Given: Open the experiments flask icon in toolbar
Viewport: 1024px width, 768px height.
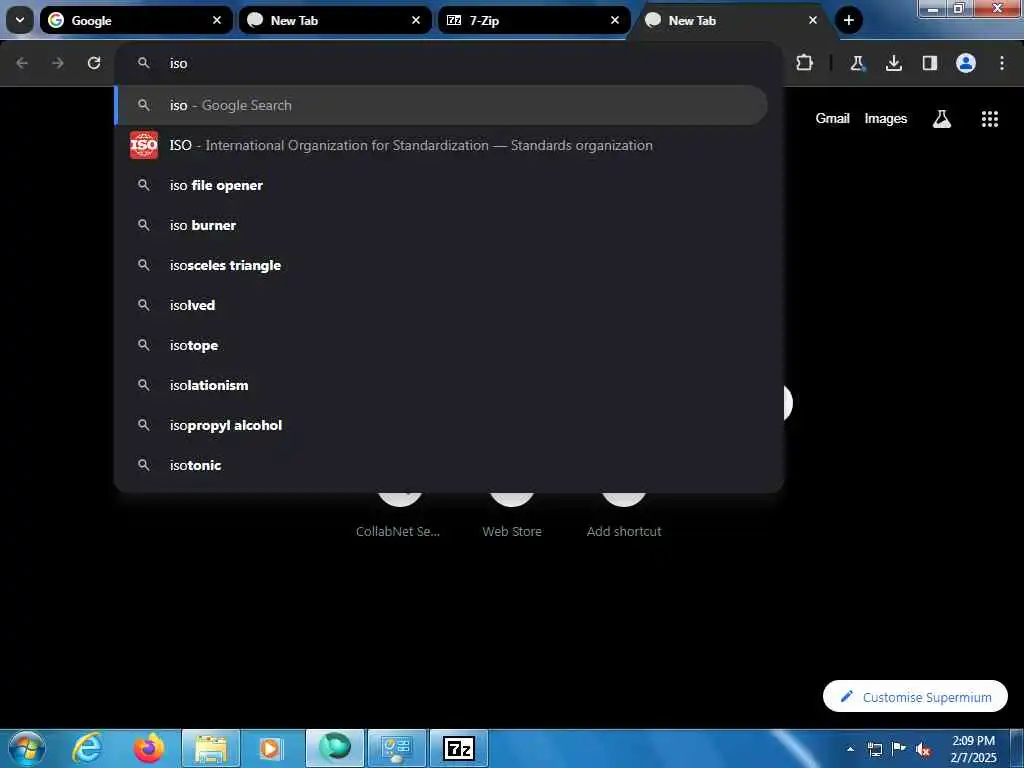Looking at the screenshot, I should click(857, 63).
